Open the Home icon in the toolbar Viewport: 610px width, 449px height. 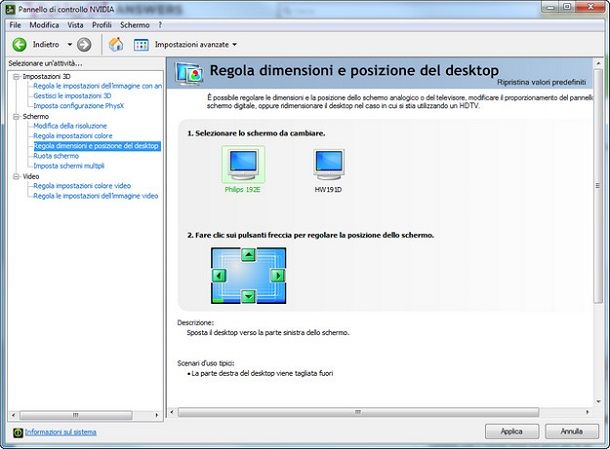(116, 44)
